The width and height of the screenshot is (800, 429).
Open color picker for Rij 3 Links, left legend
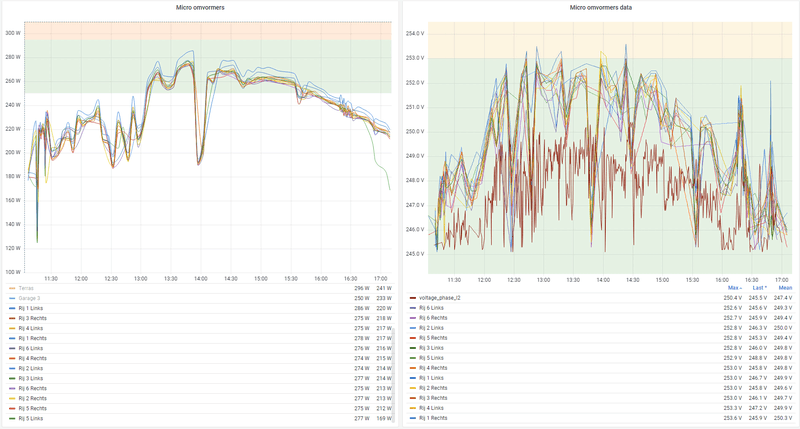pos(12,378)
